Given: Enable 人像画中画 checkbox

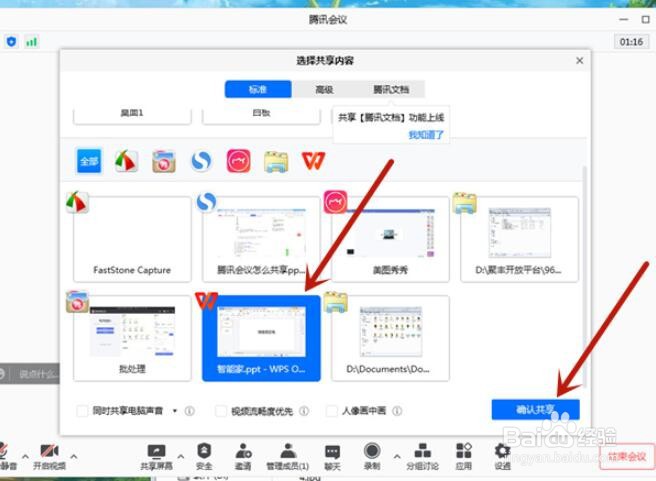Looking at the screenshot, I should coord(332,411).
